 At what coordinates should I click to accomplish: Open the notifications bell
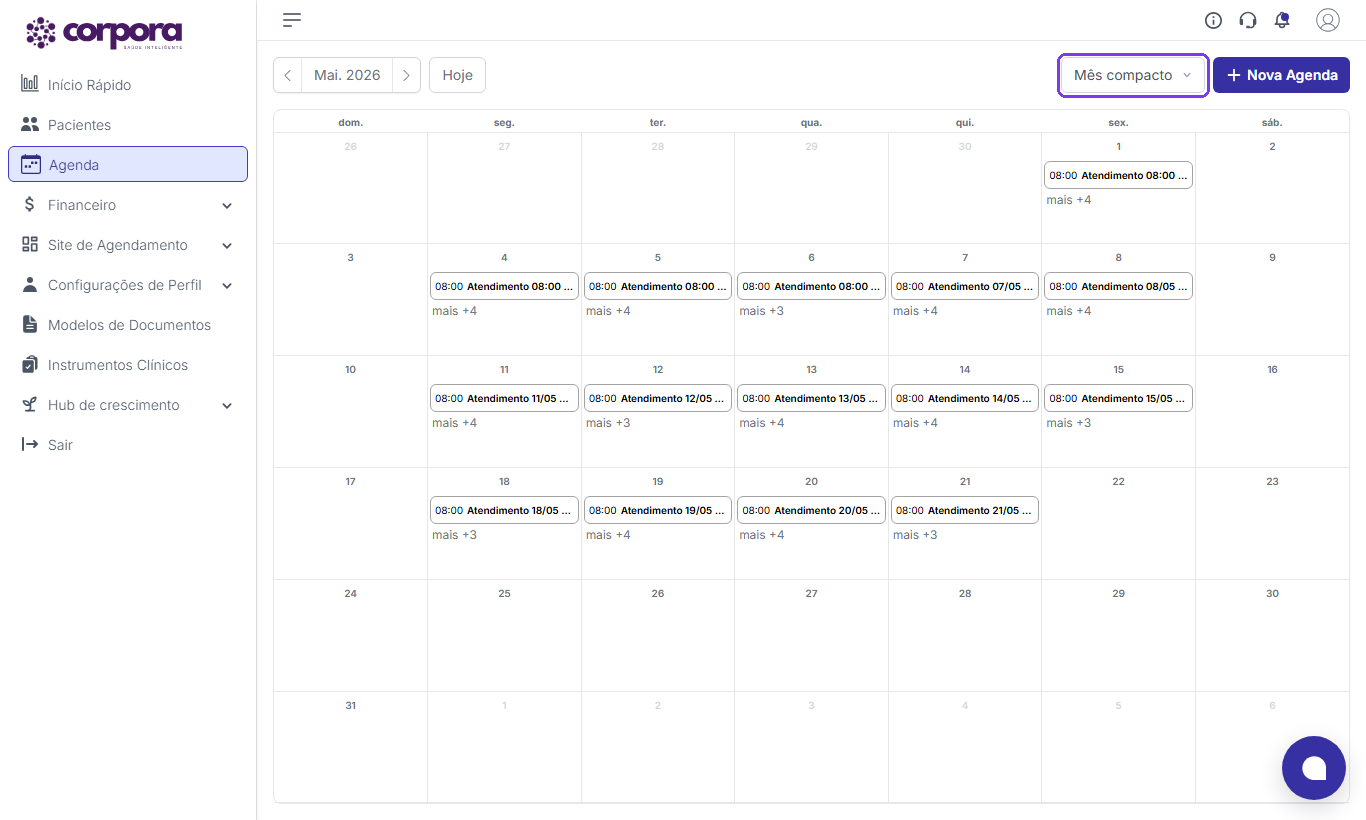[x=1282, y=20]
